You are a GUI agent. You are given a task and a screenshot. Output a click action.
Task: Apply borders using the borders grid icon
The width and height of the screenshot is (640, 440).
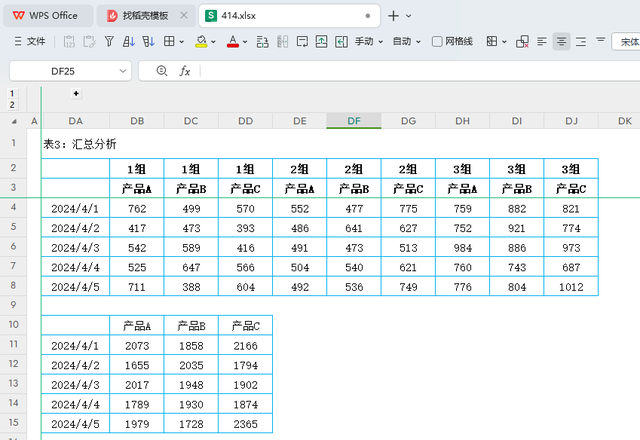pyautogui.click(x=169, y=41)
